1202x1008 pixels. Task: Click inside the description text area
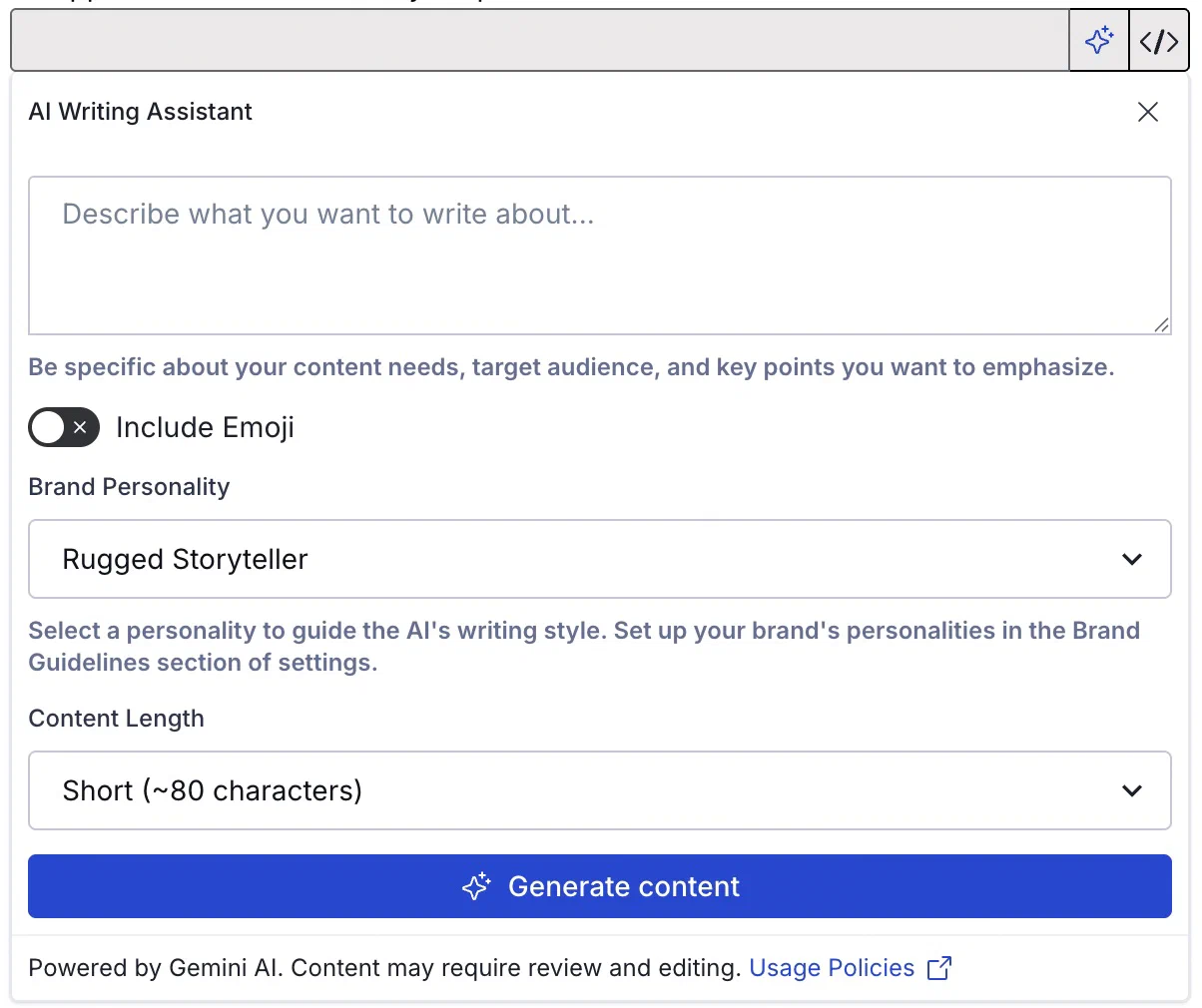coord(599,255)
